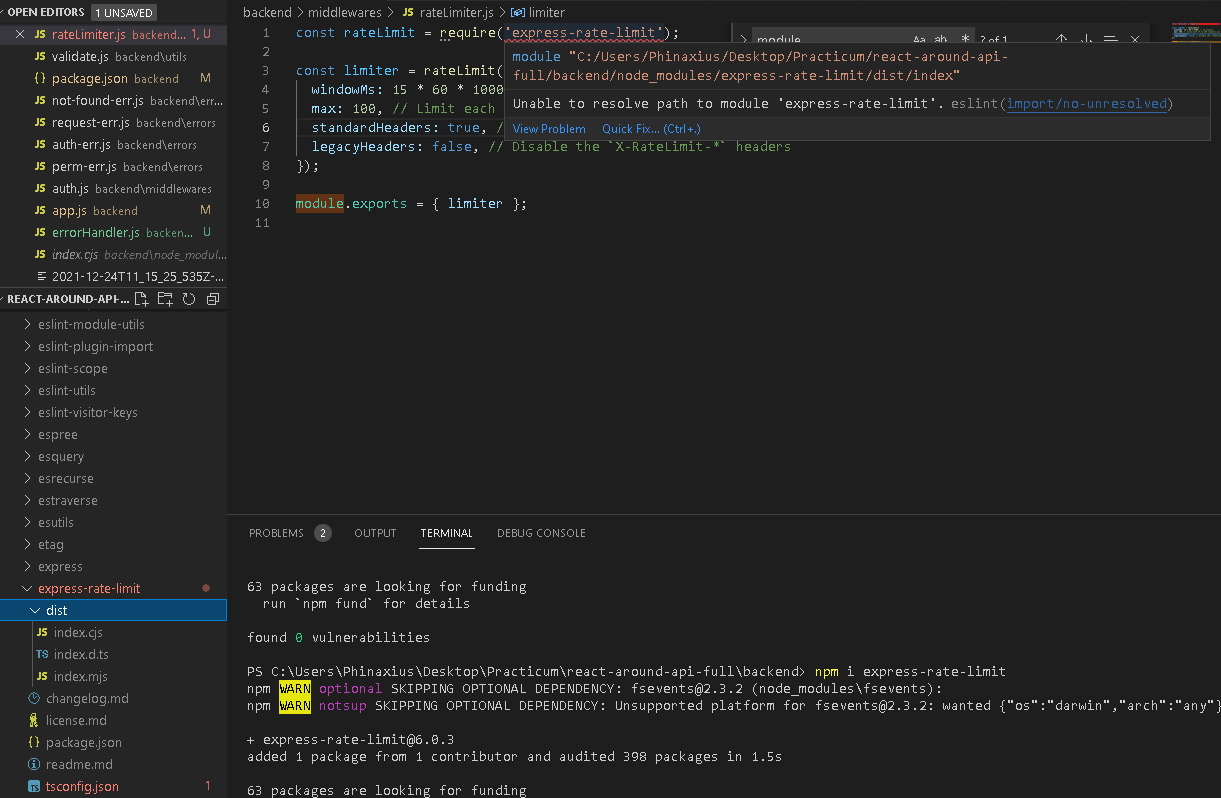Screen dimensions: 1221x798
Task: Collapse all folders in the Explorer
Action: tap(211, 298)
